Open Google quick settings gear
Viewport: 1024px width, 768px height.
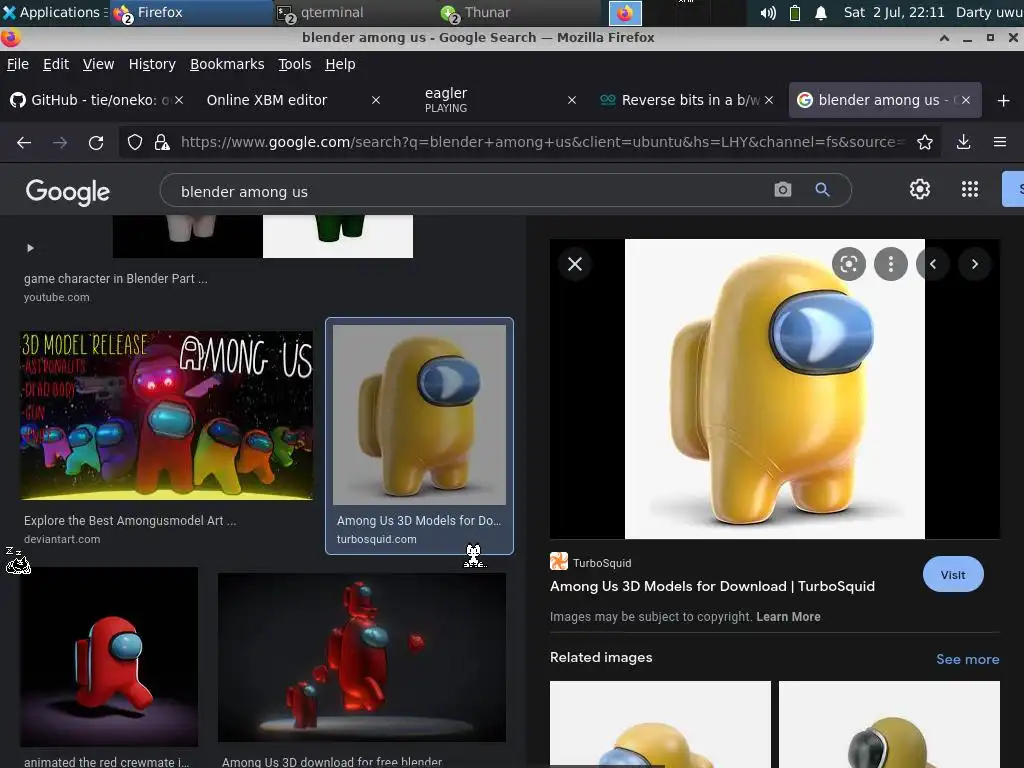point(920,189)
